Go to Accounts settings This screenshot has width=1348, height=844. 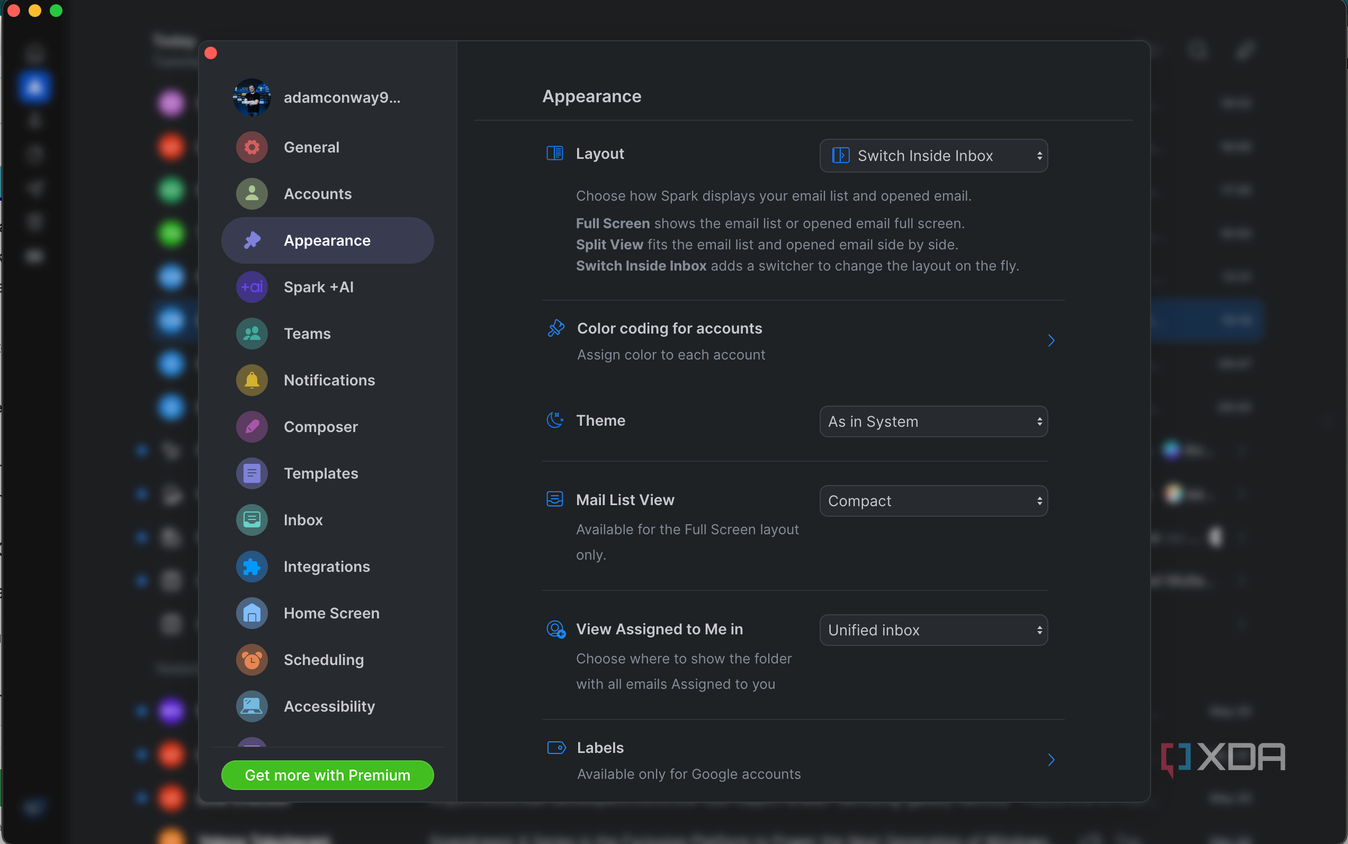328,194
